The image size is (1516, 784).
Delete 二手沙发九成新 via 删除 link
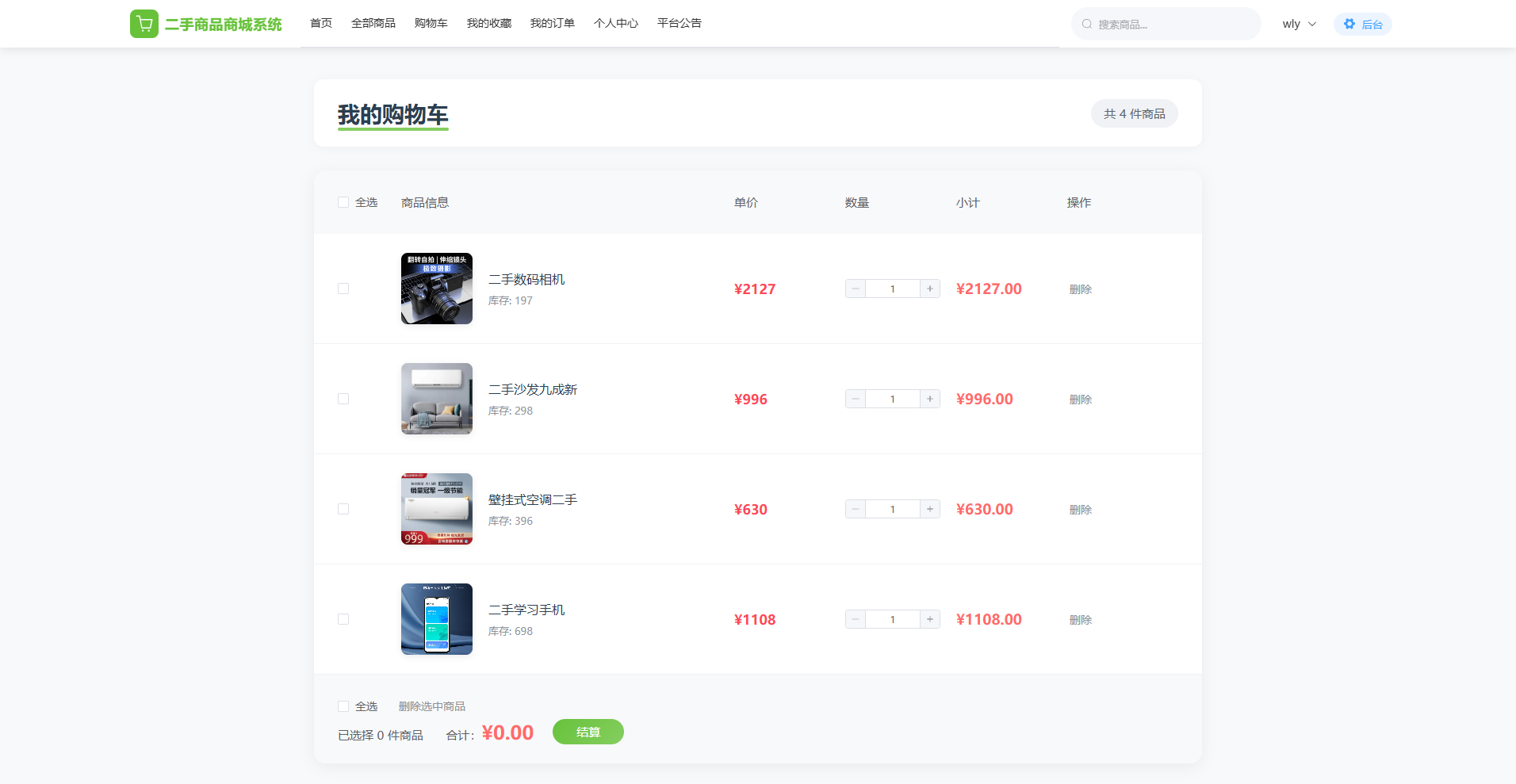(x=1080, y=400)
